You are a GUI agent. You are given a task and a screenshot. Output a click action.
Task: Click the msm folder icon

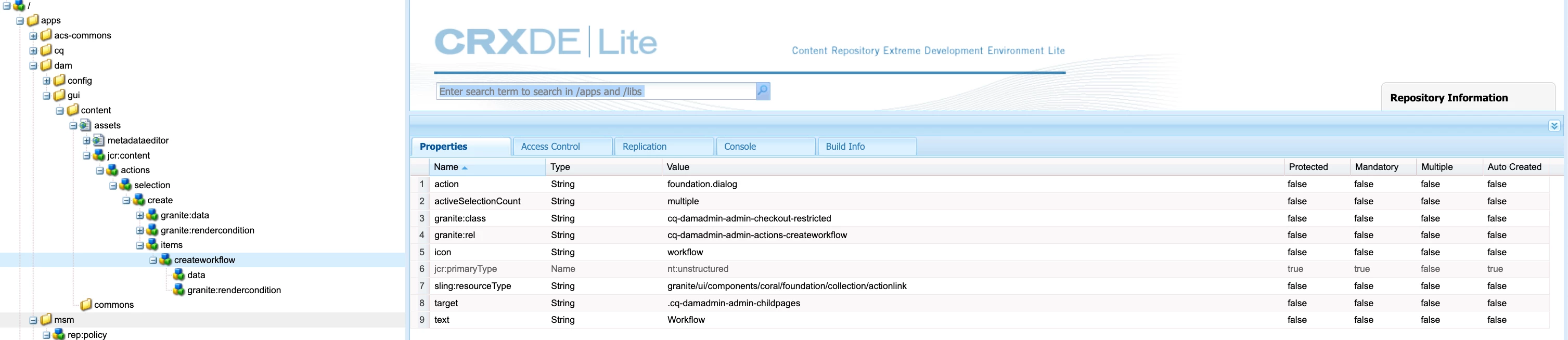tap(46, 319)
